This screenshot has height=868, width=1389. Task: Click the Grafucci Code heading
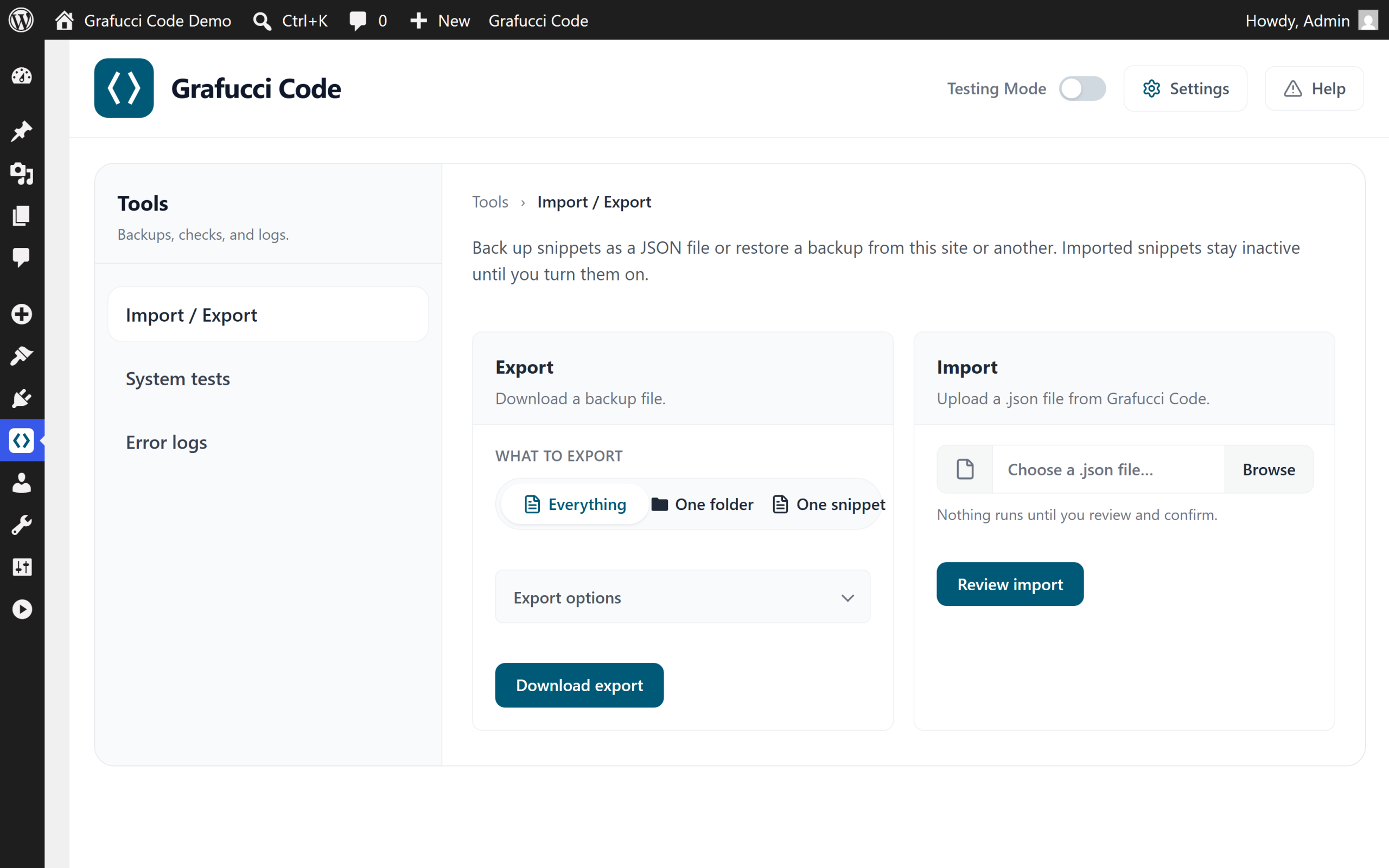coord(256,88)
